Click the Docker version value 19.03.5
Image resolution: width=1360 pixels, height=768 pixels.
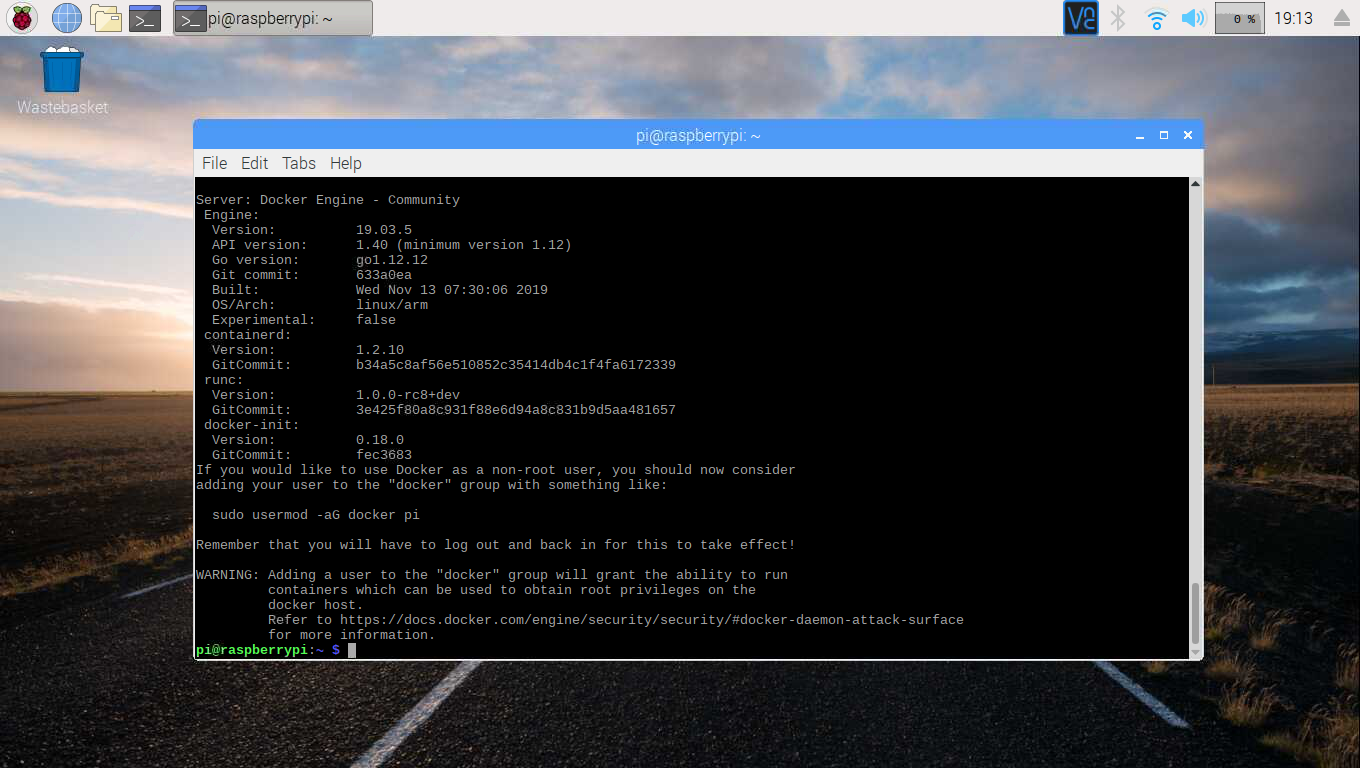coord(384,230)
